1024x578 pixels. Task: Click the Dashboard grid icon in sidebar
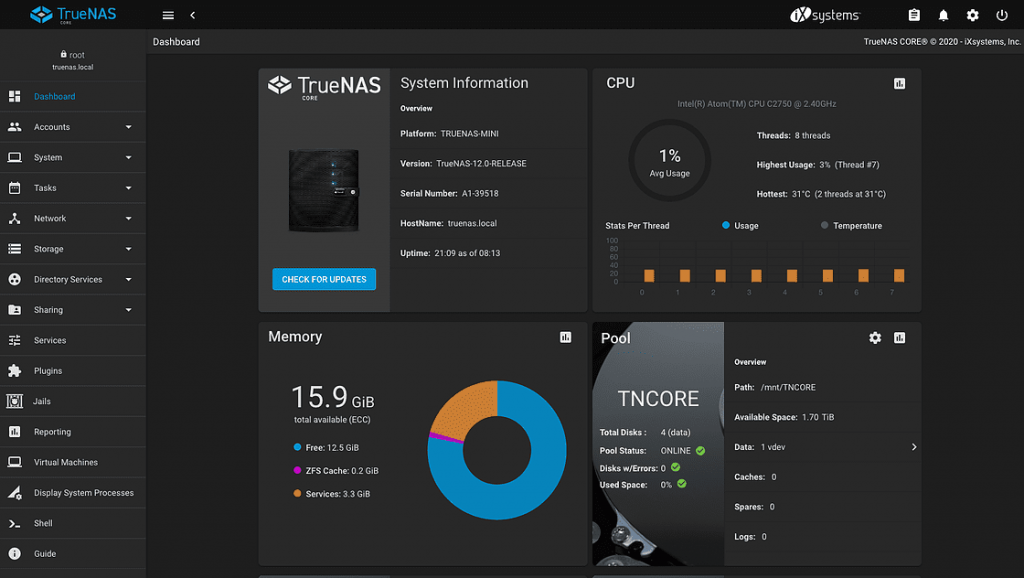point(14,97)
